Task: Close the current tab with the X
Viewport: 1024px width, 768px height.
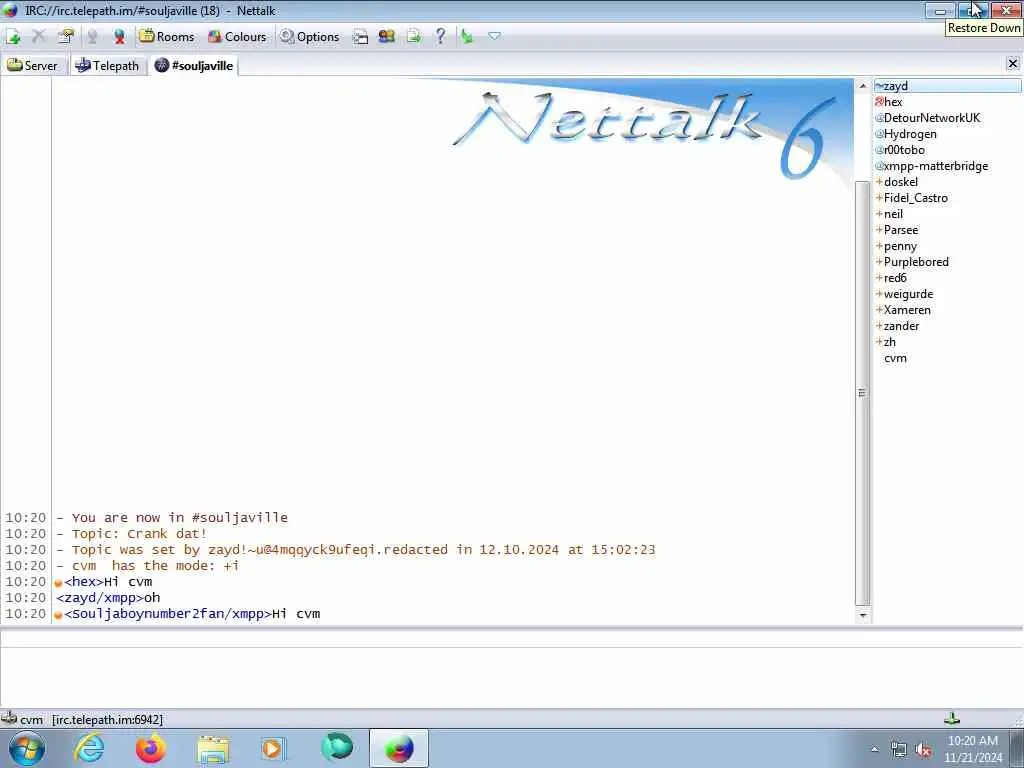Action: pos(1013,63)
